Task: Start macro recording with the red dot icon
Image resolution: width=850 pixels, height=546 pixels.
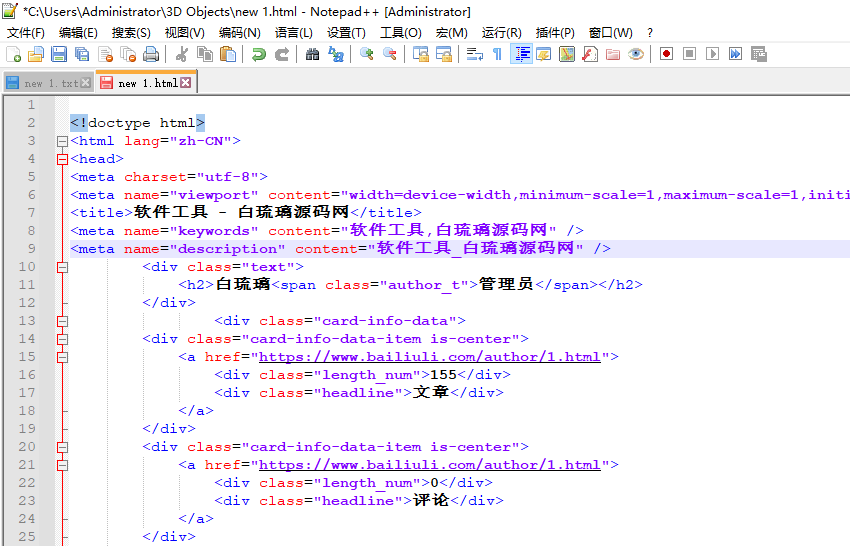Action: (x=666, y=54)
